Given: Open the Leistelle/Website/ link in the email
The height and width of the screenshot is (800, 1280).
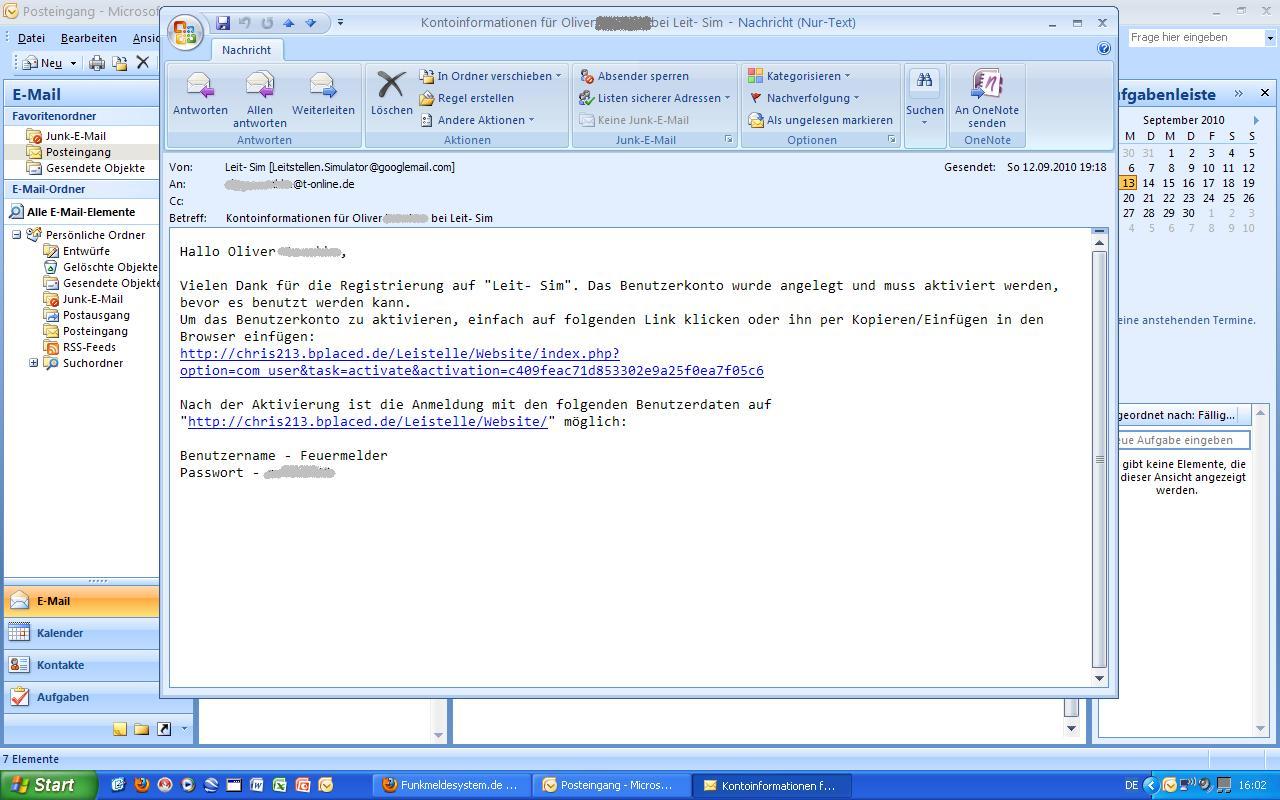Looking at the screenshot, I should 367,421.
